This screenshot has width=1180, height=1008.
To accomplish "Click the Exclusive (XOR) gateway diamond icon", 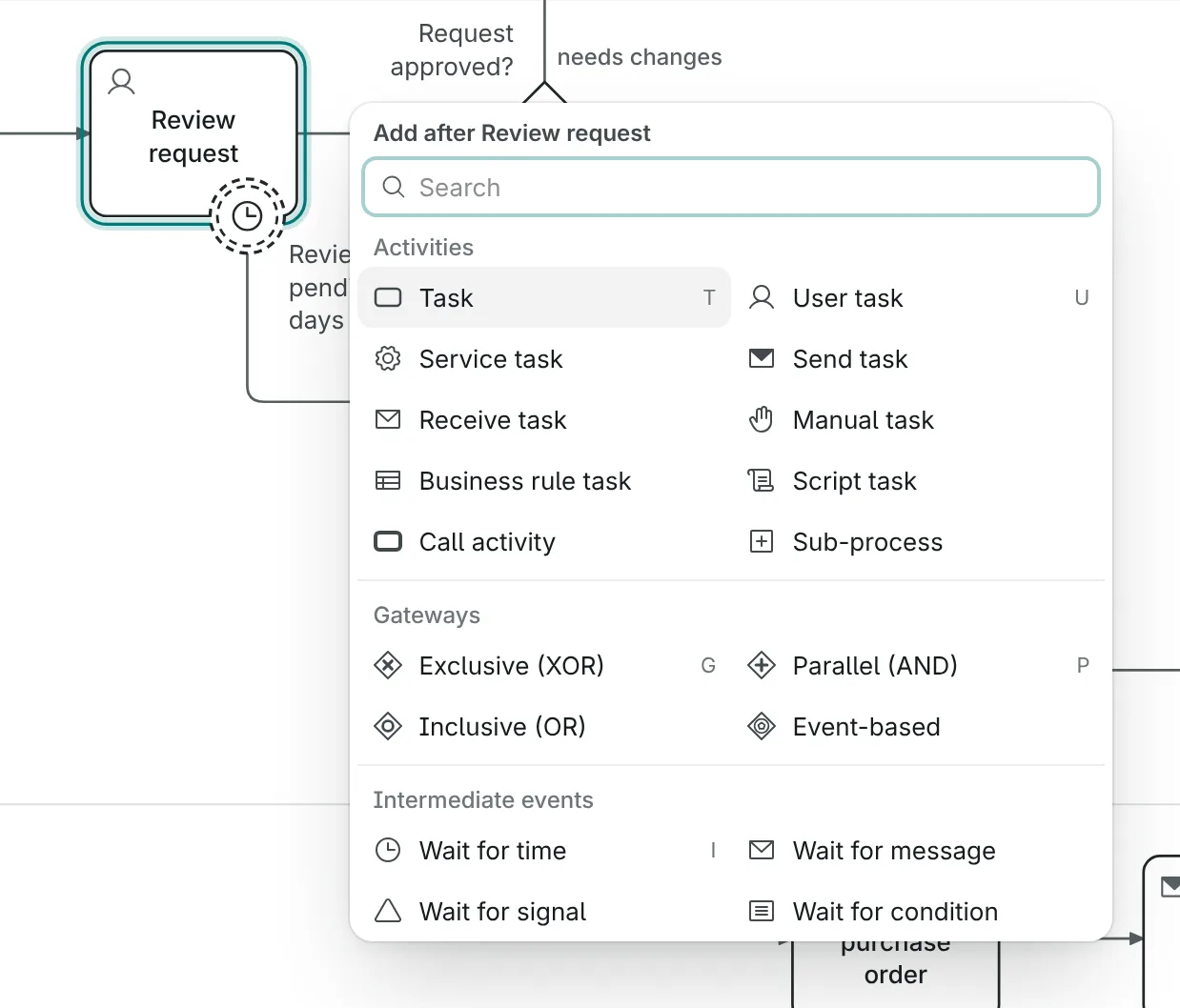I will pos(388,665).
